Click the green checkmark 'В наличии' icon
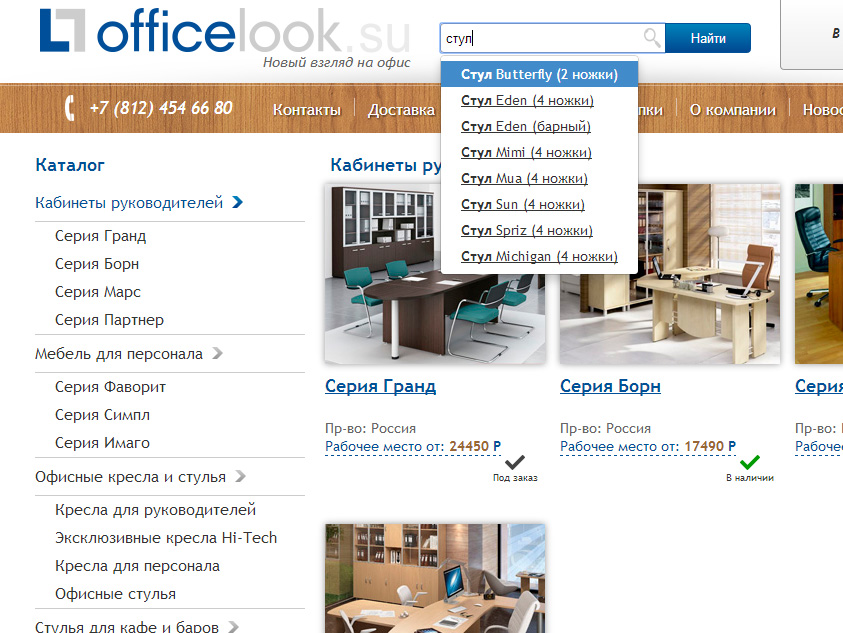The width and height of the screenshot is (843, 633). coord(749,462)
